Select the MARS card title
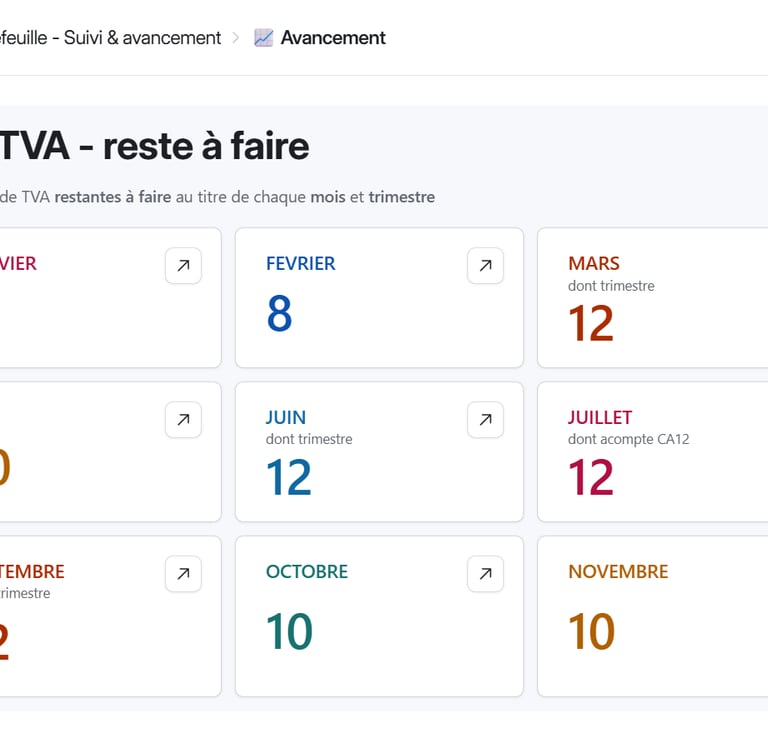Image resolution: width=768 pixels, height=743 pixels. pos(594,264)
